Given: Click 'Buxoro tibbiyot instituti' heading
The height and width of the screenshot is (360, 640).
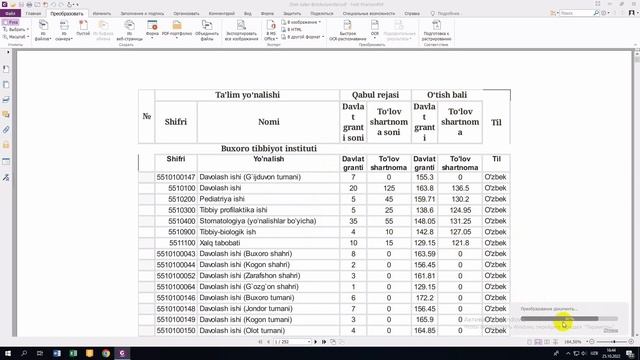Looking at the screenshot, I should coord(269,149).
